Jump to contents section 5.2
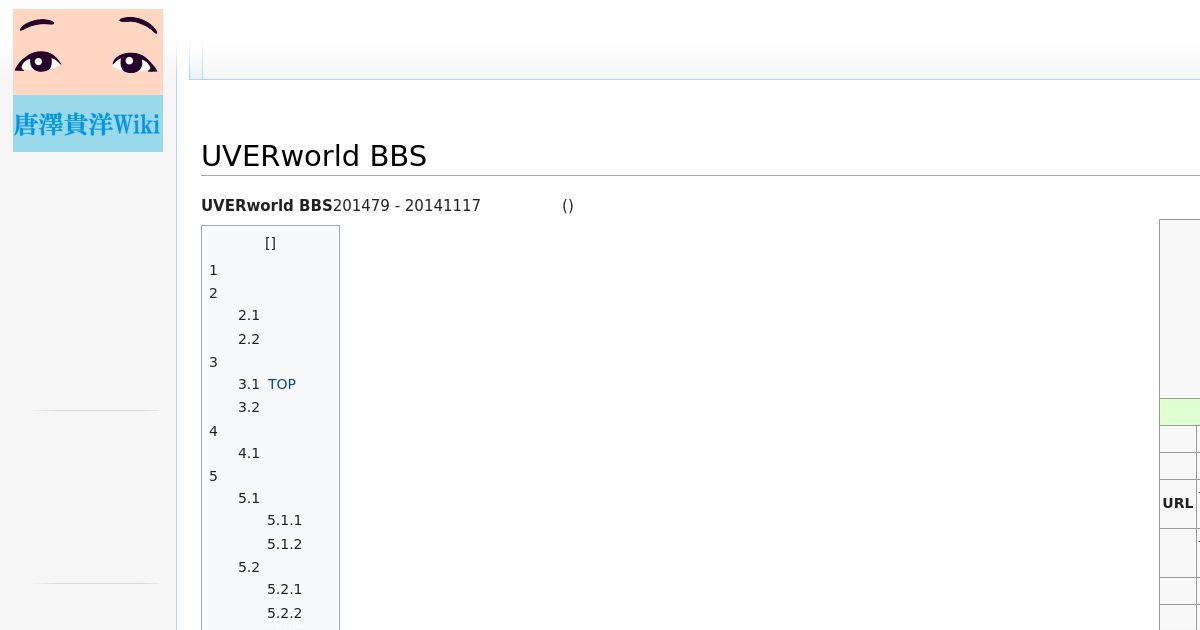Screen dimensions: 1200x630 click(249, 567)
